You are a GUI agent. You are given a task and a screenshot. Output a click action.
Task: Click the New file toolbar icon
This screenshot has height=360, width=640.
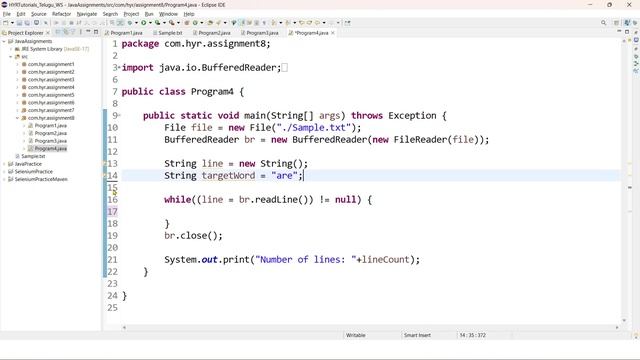pyautogui.click(x=5, y=23)
